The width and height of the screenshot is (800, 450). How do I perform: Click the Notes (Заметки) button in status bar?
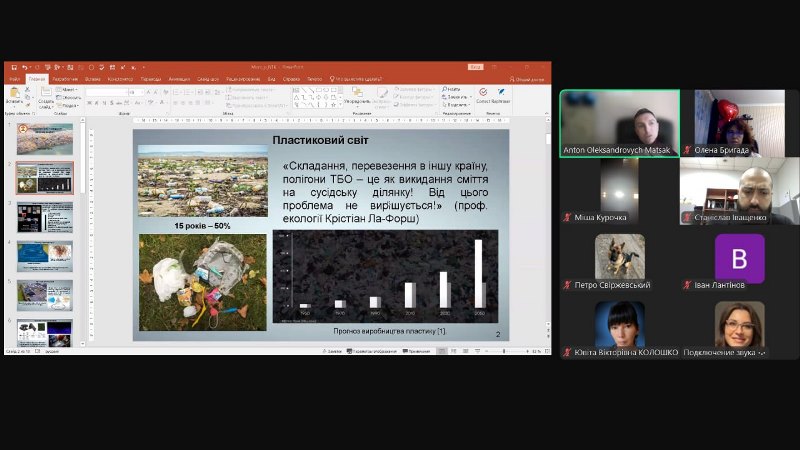[x=334, y=351]
